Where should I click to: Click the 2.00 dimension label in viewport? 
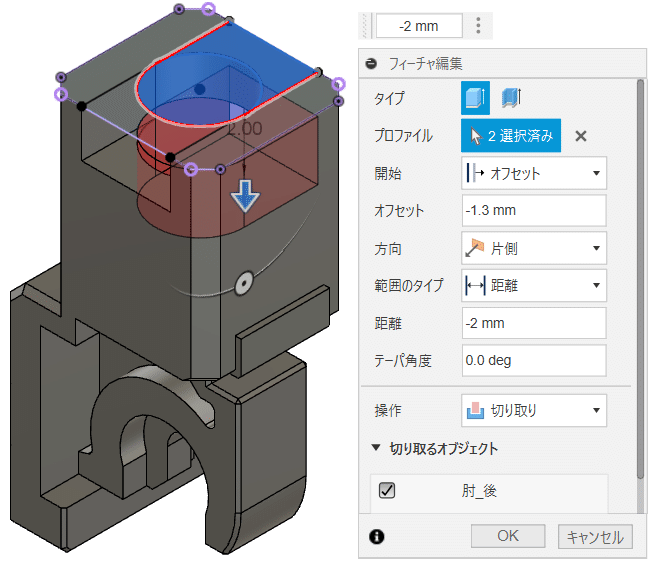pyautogui.click(x=245, y=129)
